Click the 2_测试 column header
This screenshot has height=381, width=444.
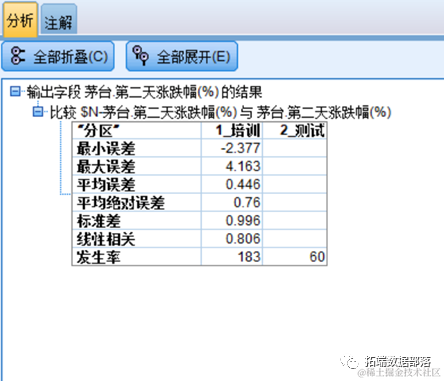(295, 131)
